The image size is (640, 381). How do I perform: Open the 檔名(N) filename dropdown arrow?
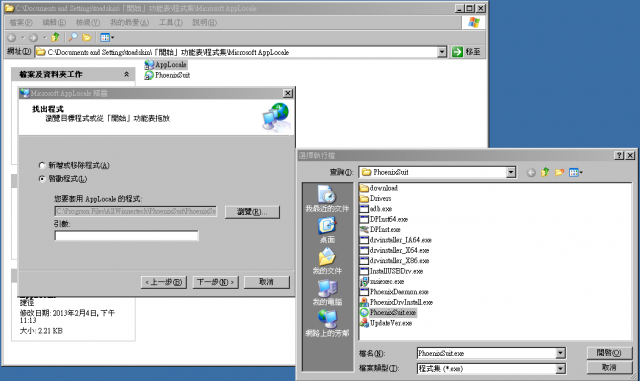pyautogui.click(x=560, y=353)
